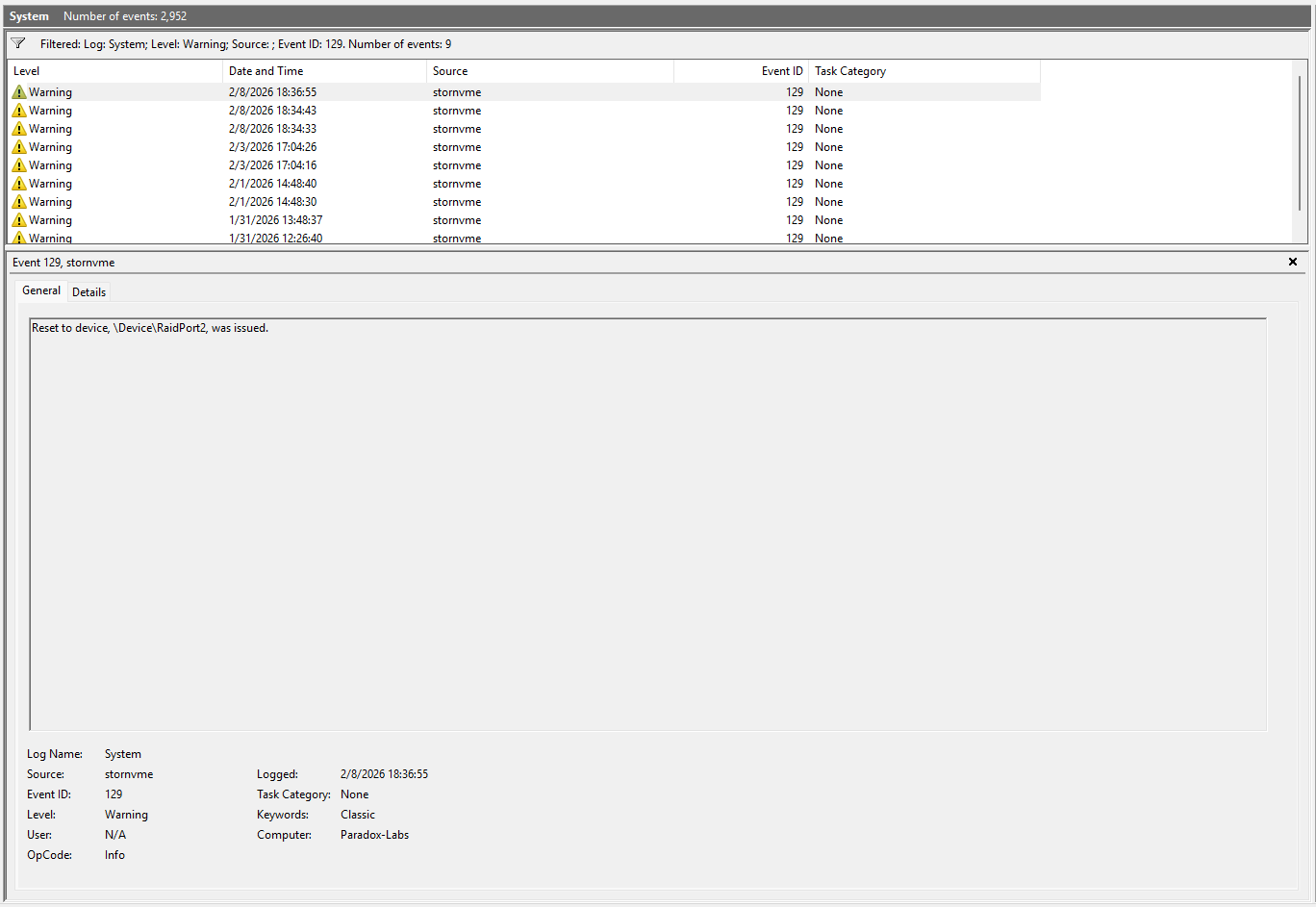Click the filter funnel icon
1316x907 pixels.
click(x=18, y=43)
